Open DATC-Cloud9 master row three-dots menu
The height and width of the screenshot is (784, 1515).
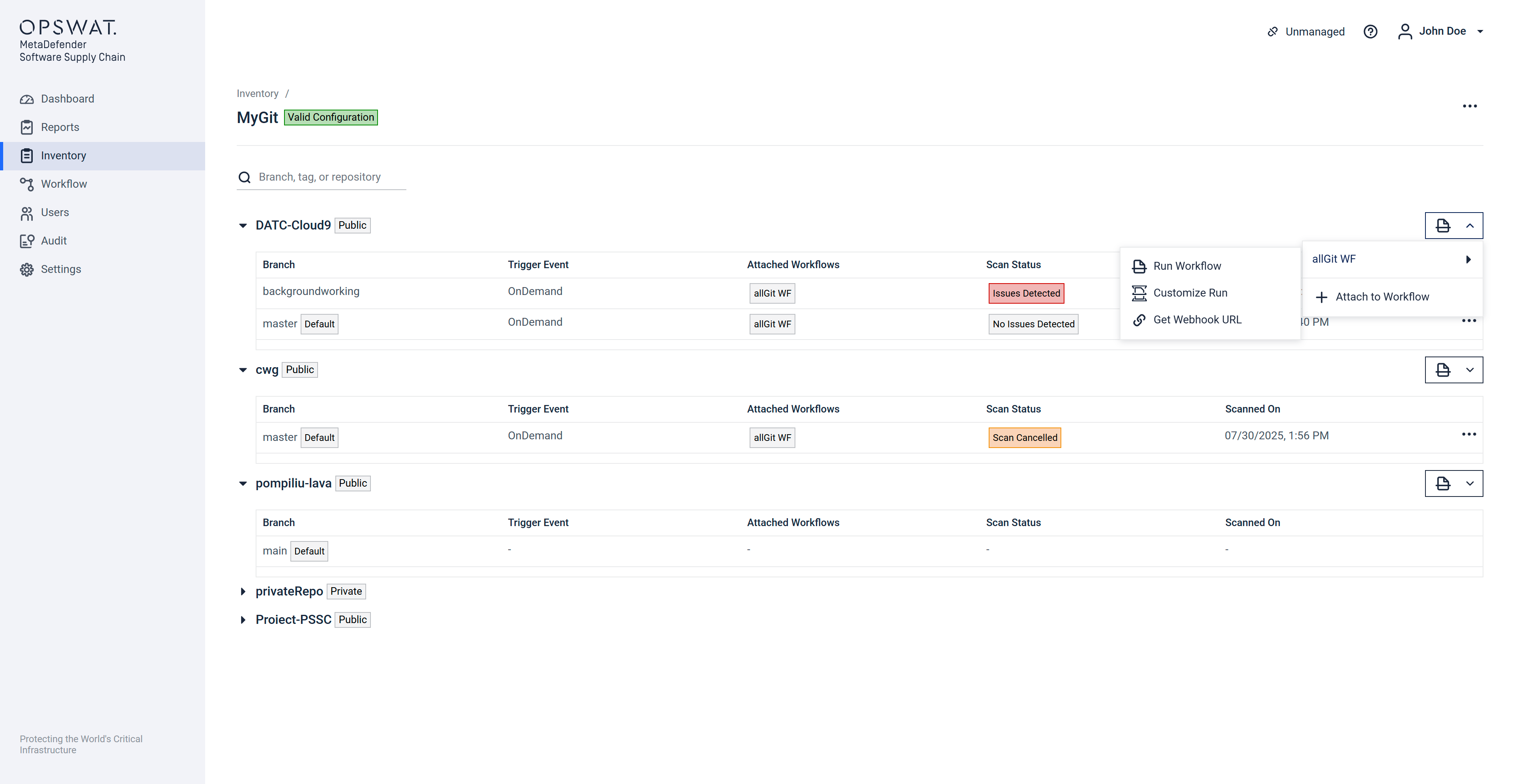(1468, 321)
